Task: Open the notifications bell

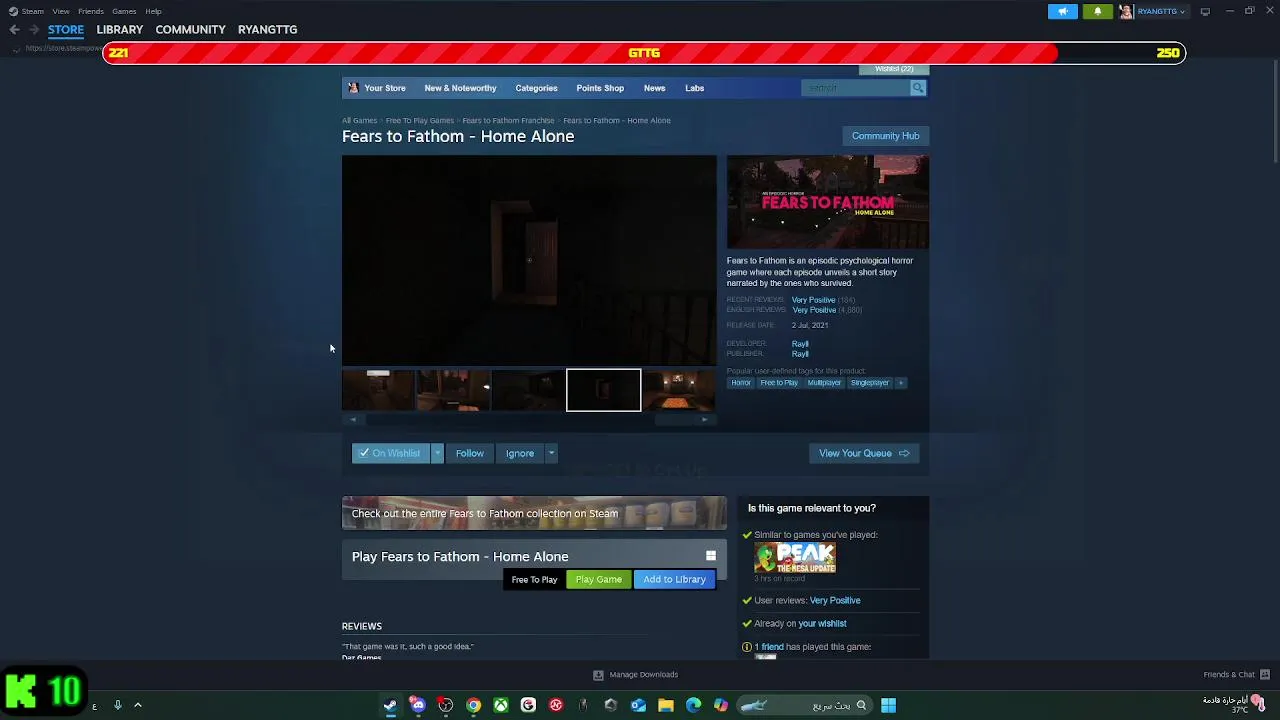Action: (x=1097, y=11)
